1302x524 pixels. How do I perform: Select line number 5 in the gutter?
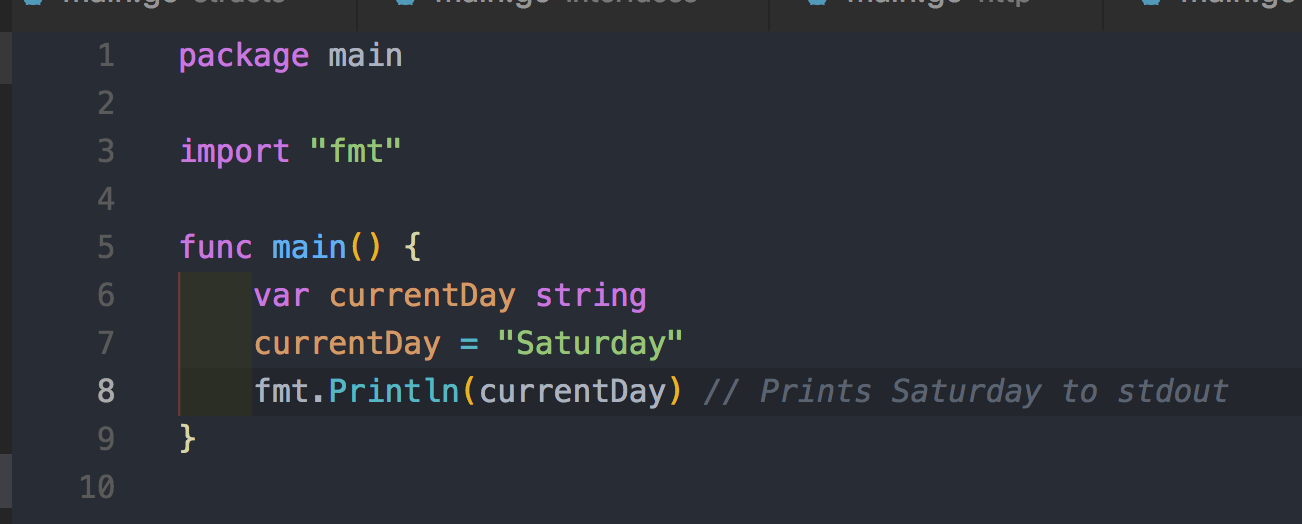106,247
